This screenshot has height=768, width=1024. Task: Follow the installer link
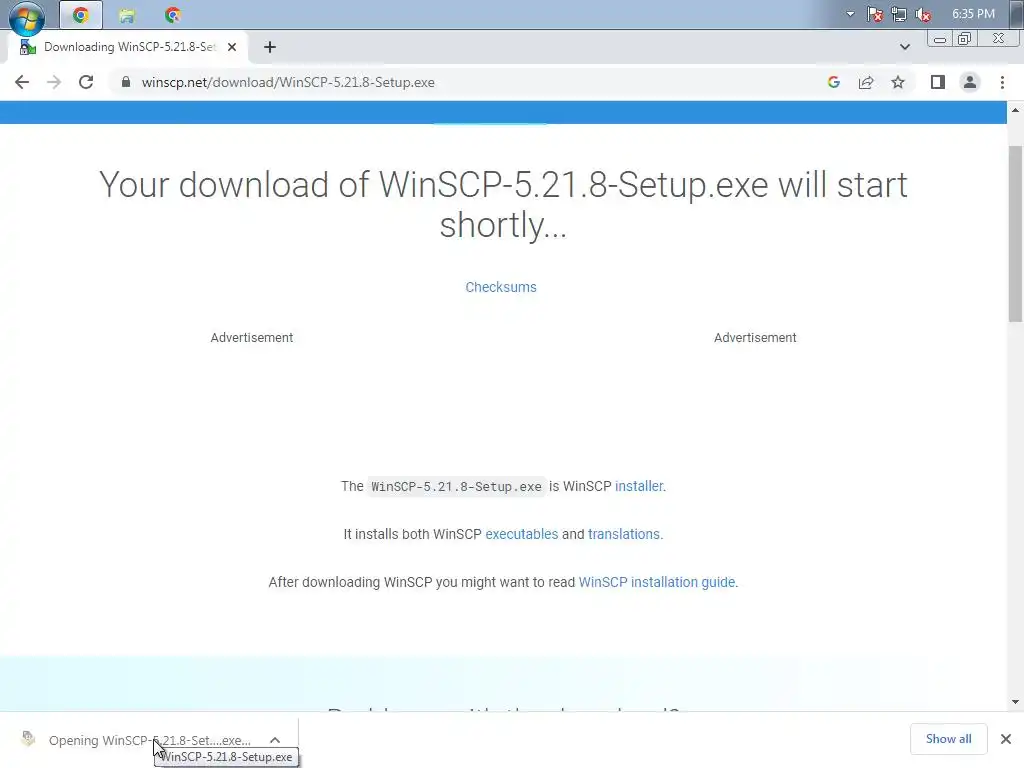click(639, 487)
